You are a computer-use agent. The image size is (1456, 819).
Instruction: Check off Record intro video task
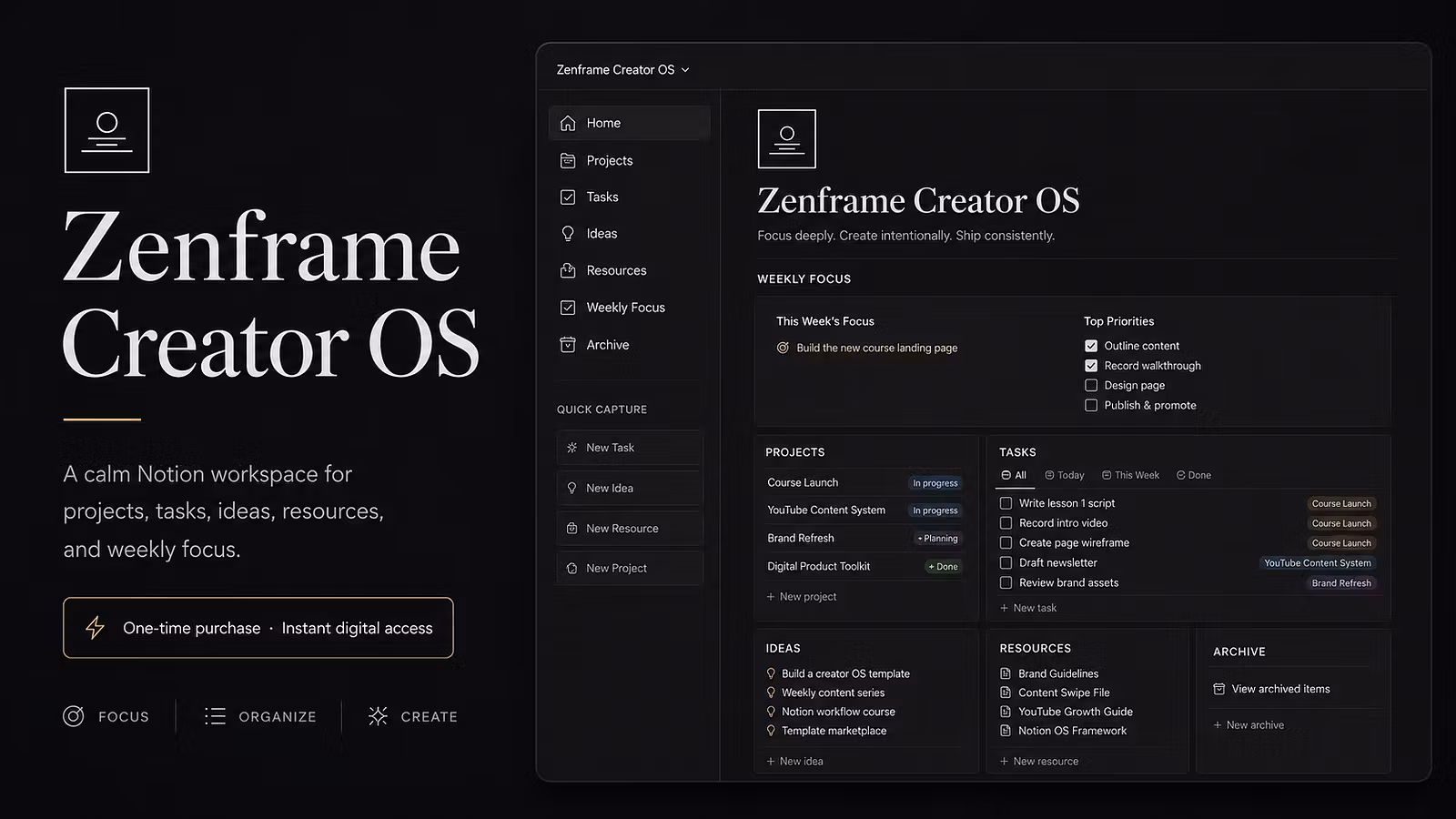point(1006,523)
